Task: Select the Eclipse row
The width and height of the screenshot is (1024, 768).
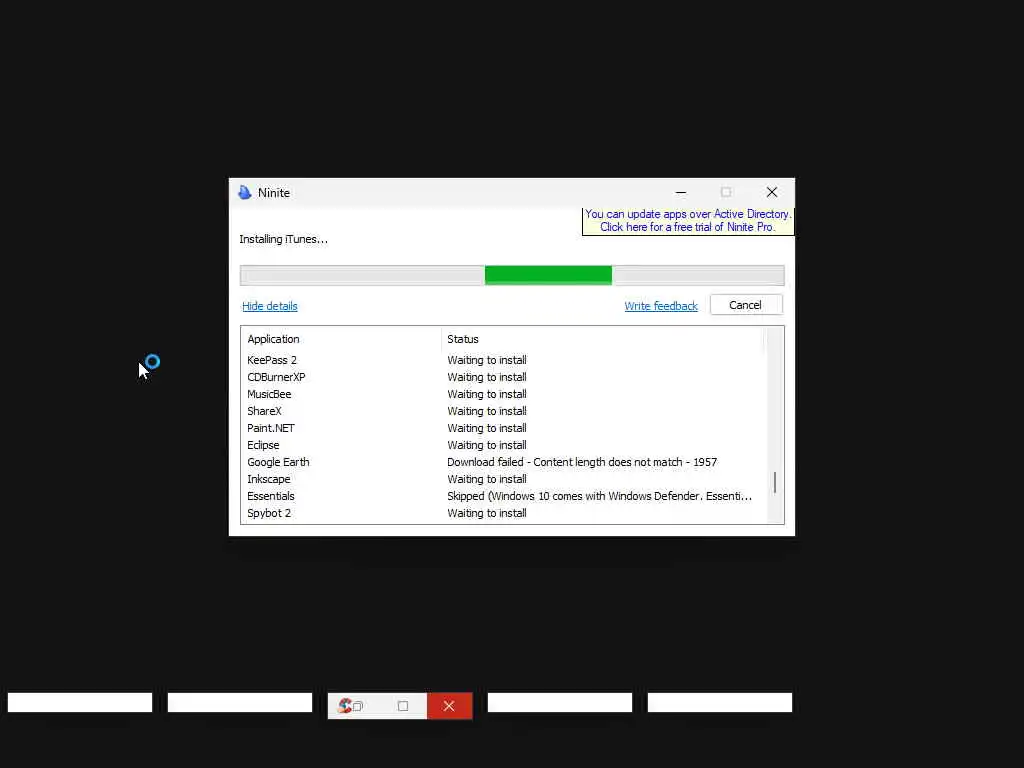Action: (504, 445)
